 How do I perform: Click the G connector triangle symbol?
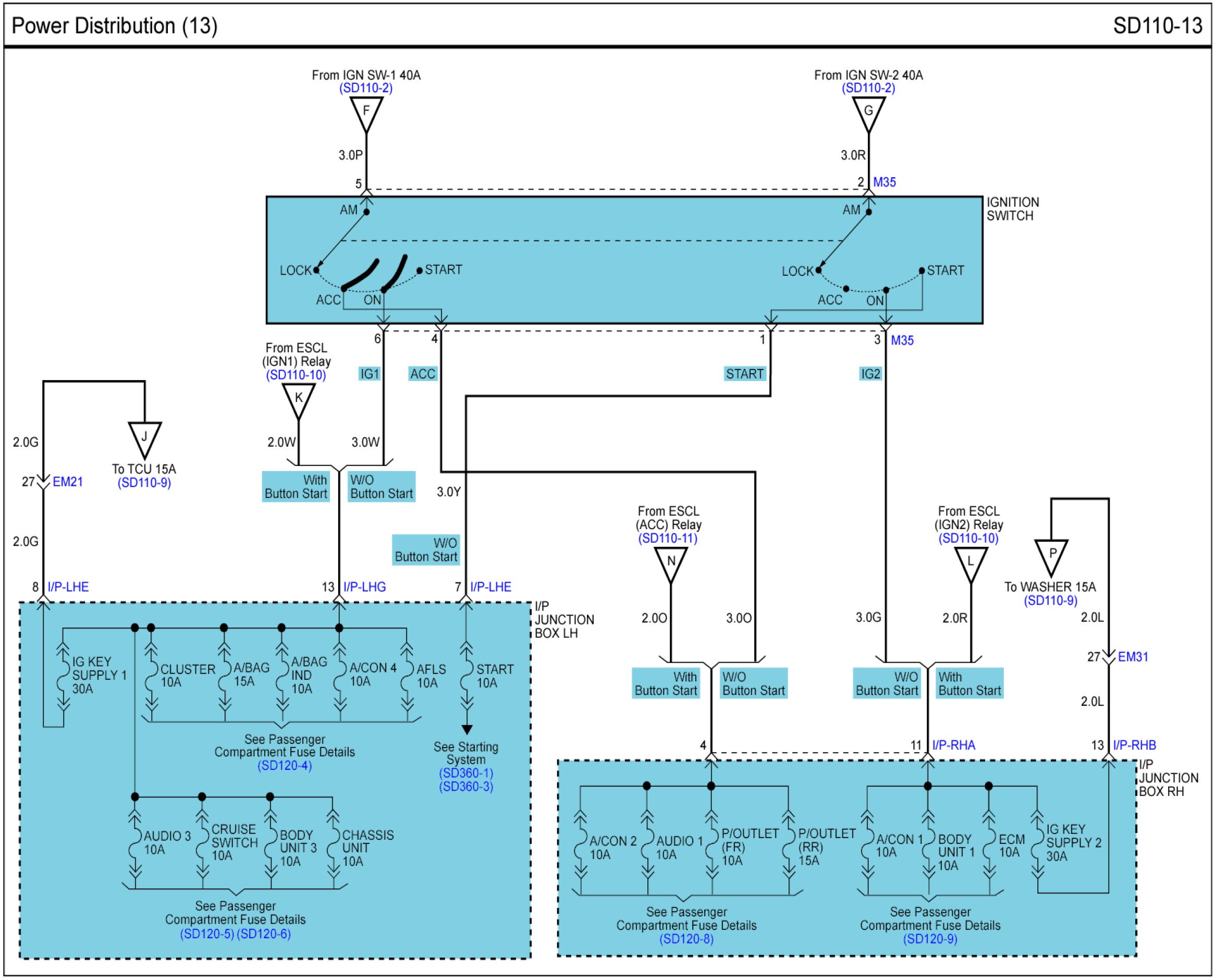point(868,112)
